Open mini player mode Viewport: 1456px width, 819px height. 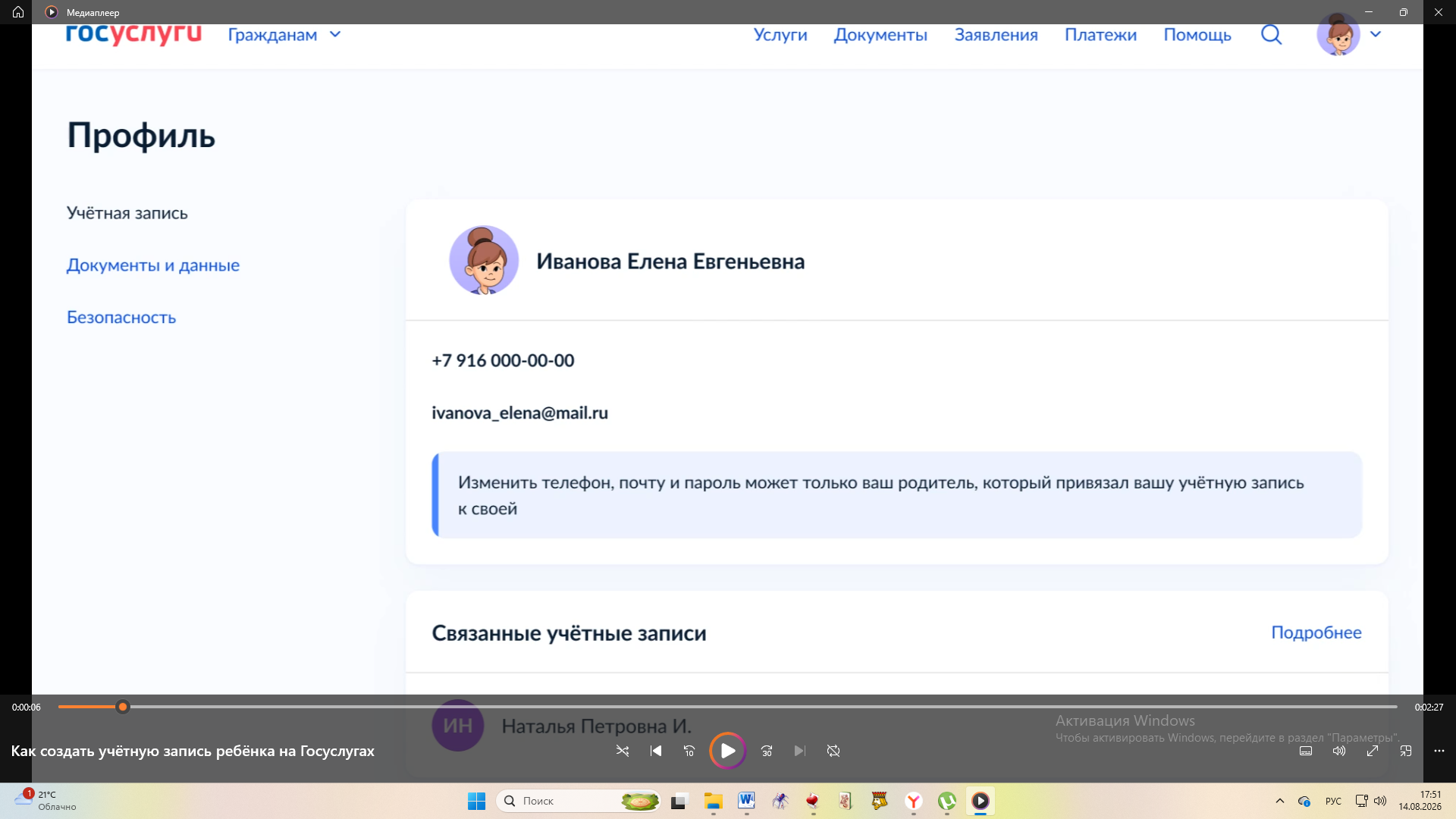tap(1406, 751)
